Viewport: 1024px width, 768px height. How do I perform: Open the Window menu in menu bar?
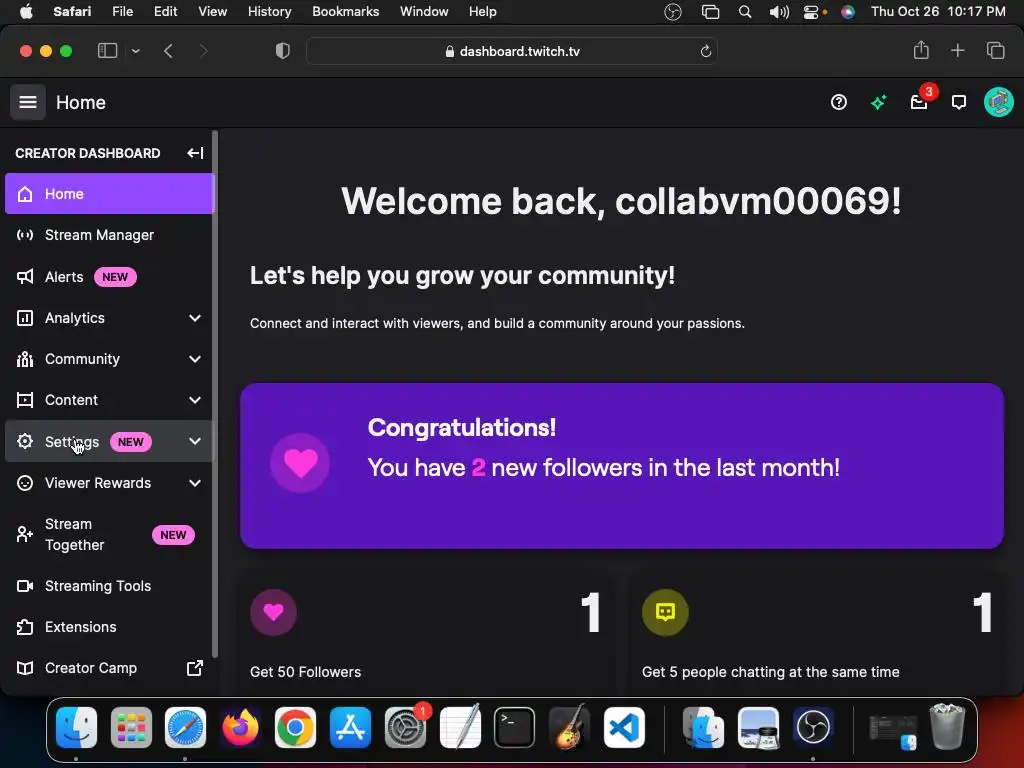pos(424,12)
